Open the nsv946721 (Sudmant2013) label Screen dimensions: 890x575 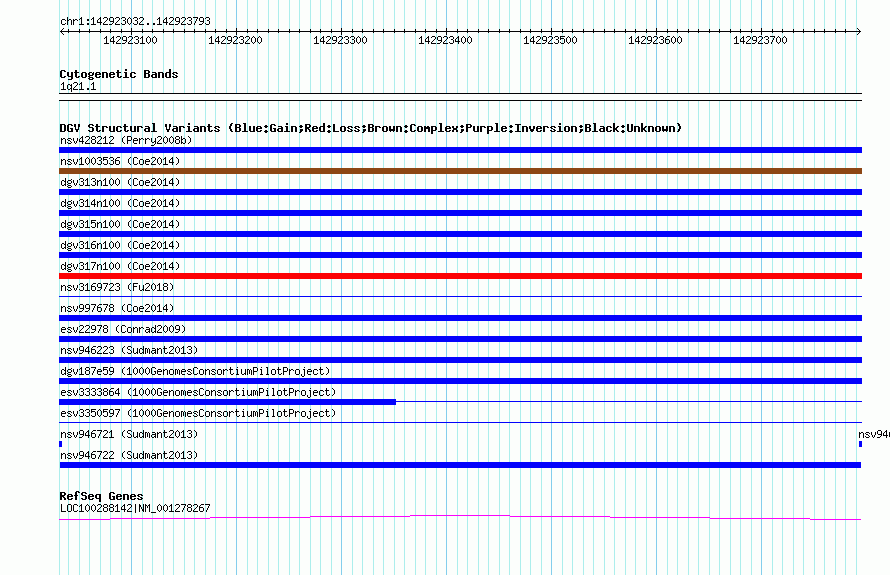pyautogui.click(x=129, y=434)
